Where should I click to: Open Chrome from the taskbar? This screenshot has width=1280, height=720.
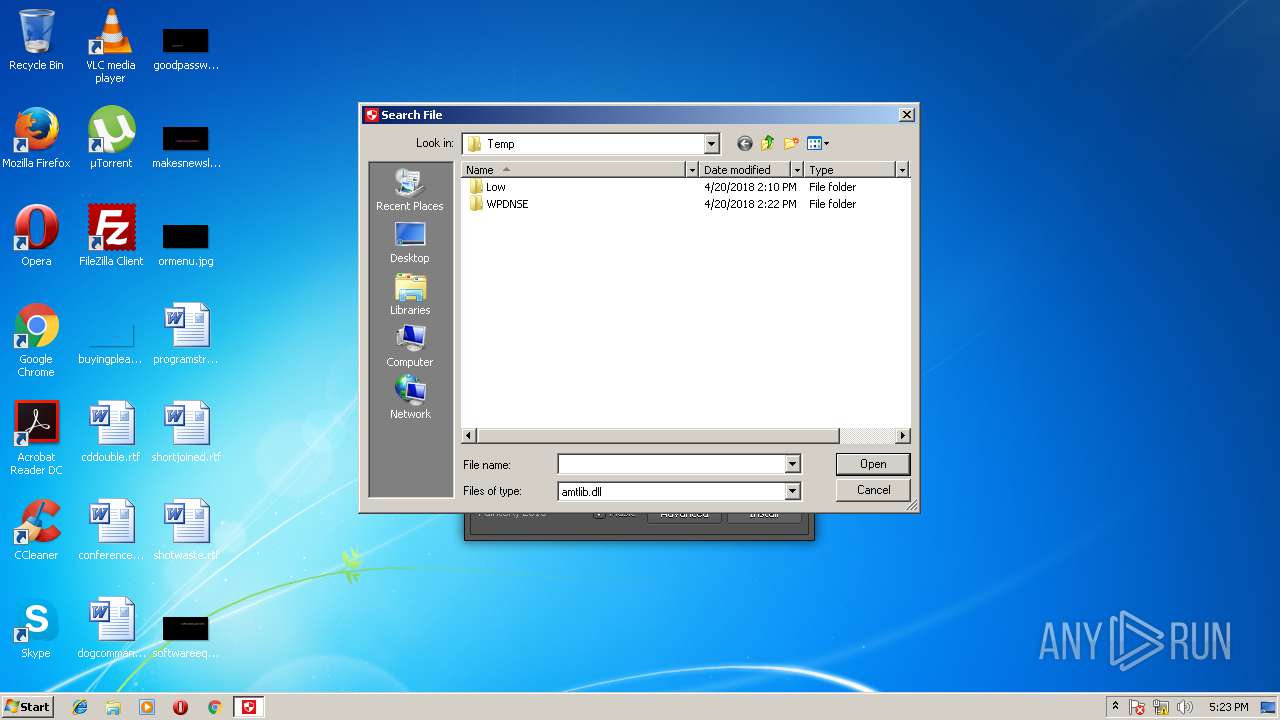[x=214, y=707]
